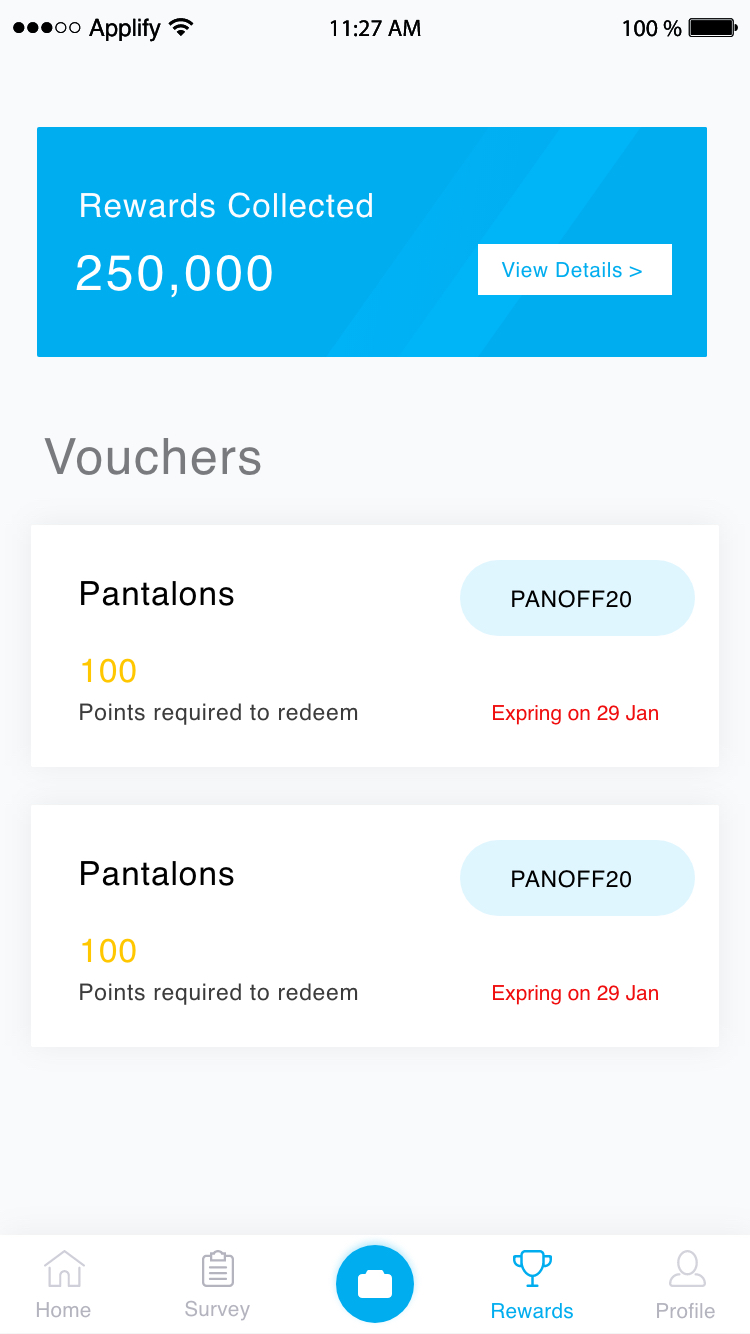Copy the first PANOFF20 voucher code
750x1334 pixels.
(577, 598)
